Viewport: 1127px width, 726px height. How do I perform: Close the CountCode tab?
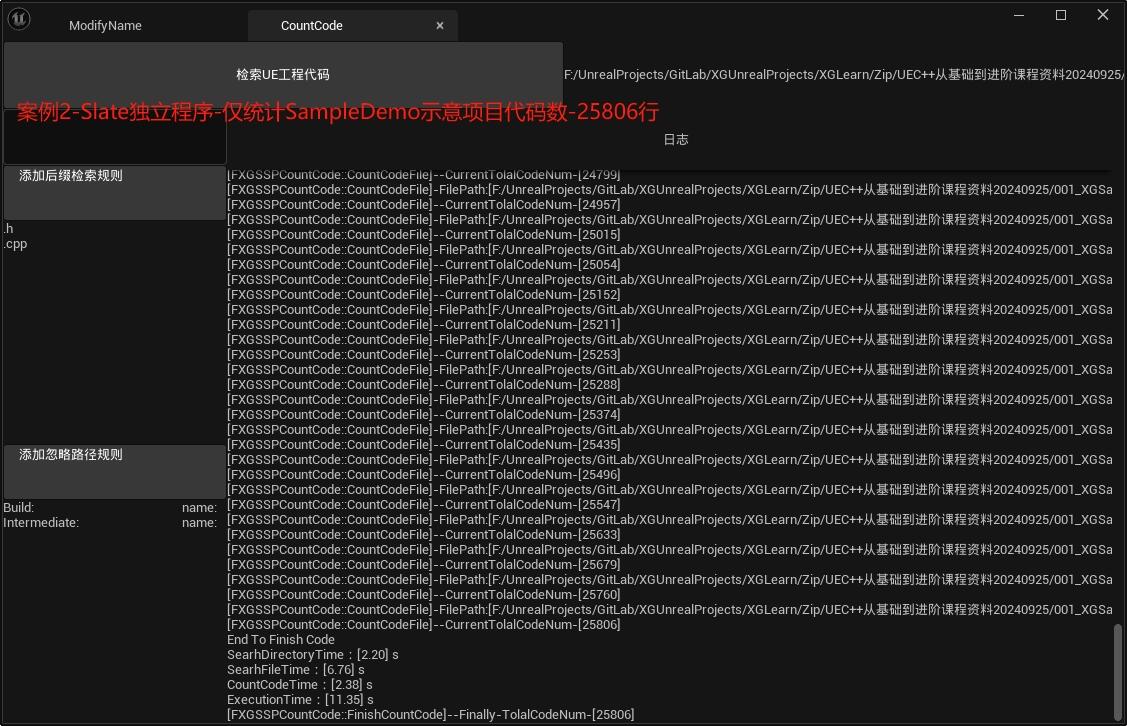pos(440,25)
